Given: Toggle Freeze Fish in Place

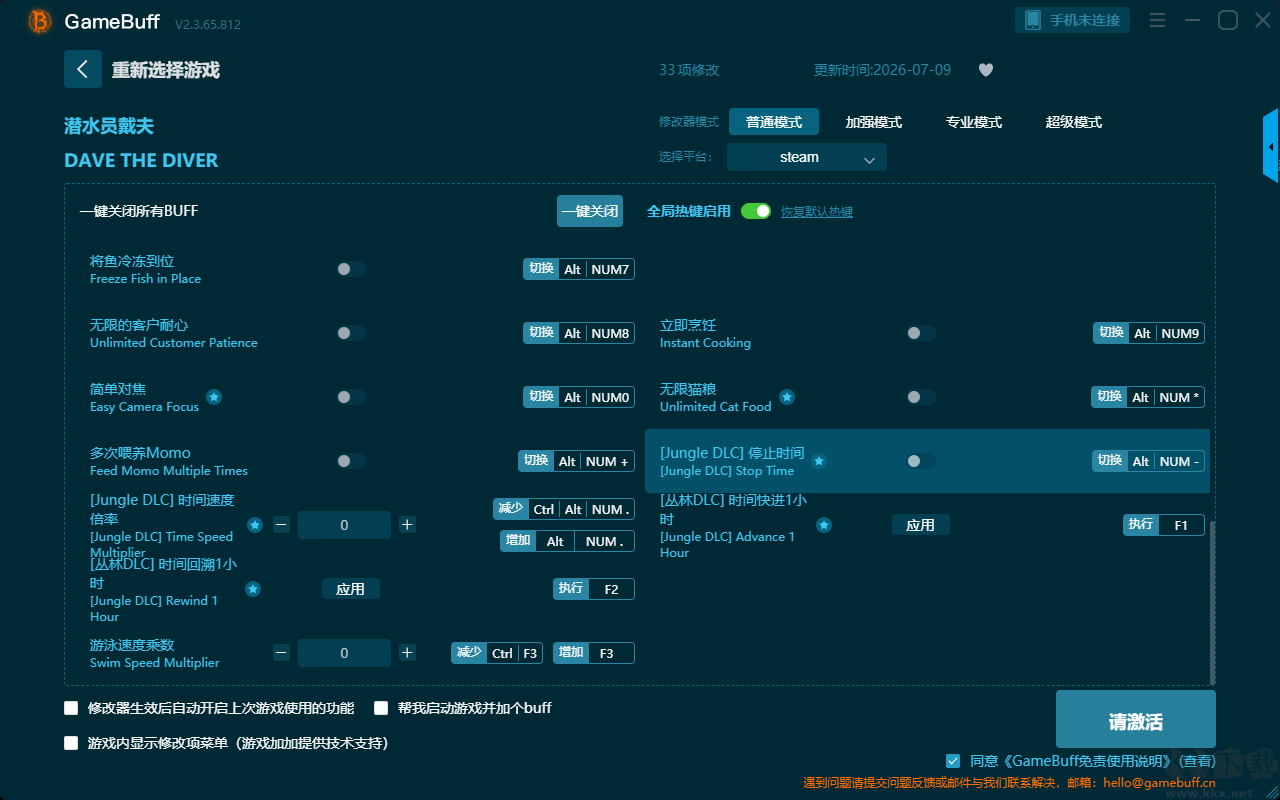Looking at the screenshot, I should coord(351,269).
